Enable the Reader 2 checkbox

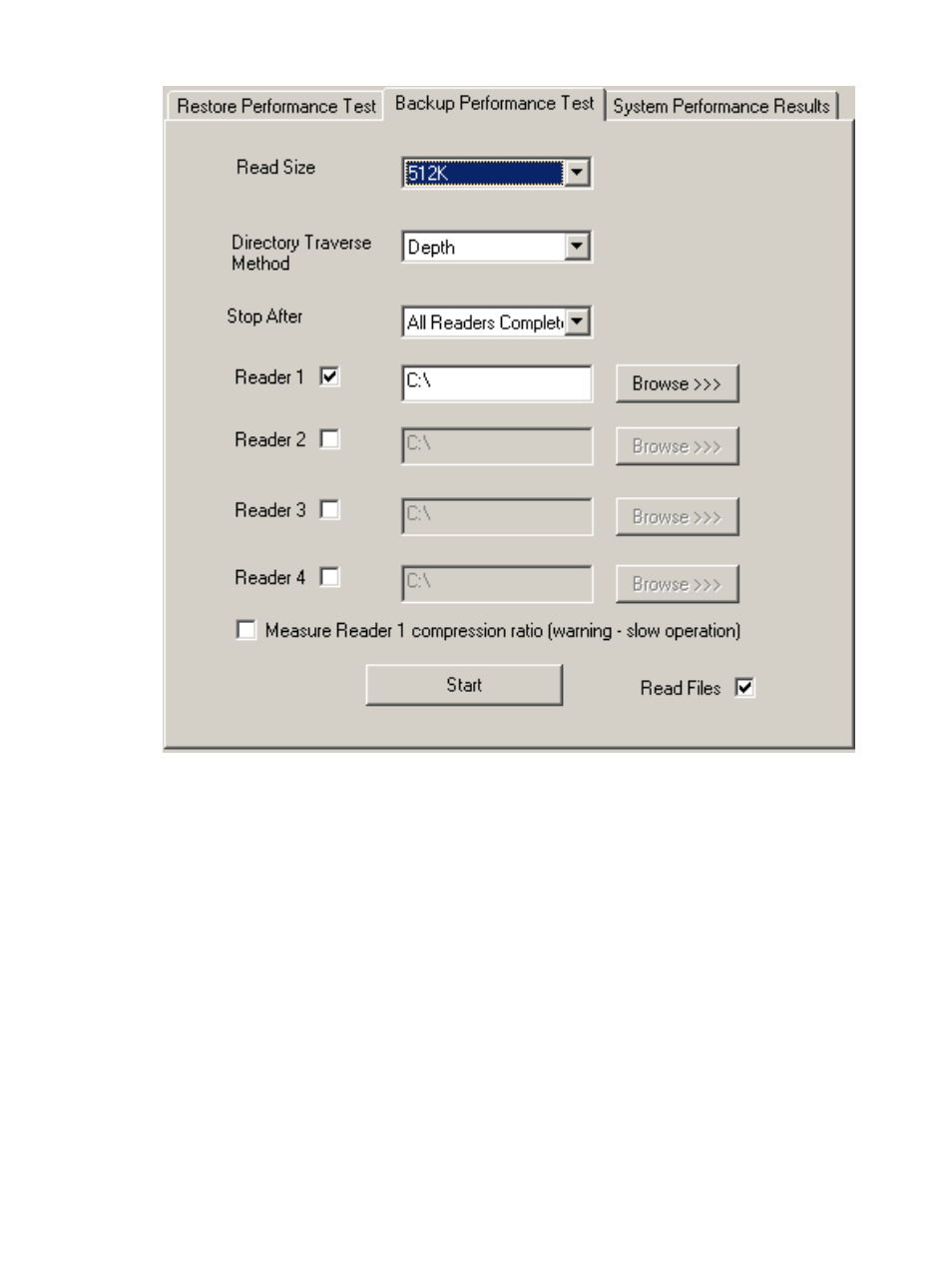(x=329, y=439)
